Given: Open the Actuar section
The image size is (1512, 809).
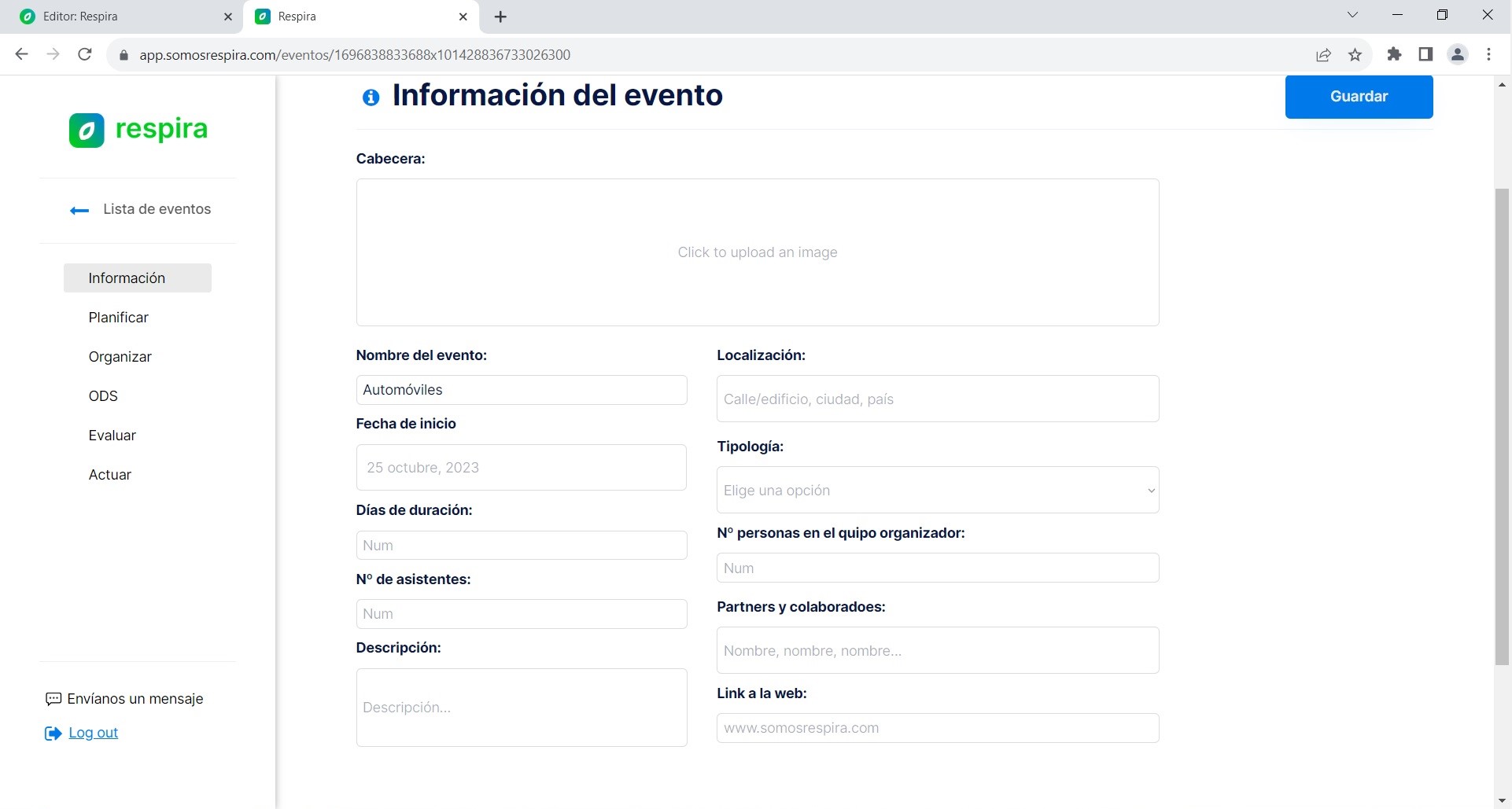Looking at the screenshot, I should pos(110,475).
